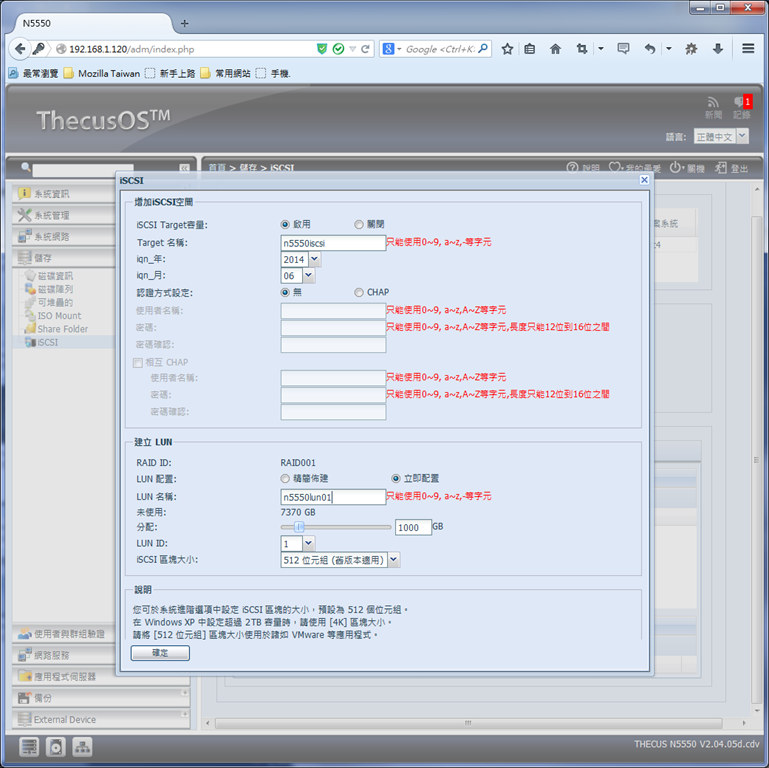Open the iqn_年 2014 dropdown
This screenshot has width=769, height=768.
(314, 259)
